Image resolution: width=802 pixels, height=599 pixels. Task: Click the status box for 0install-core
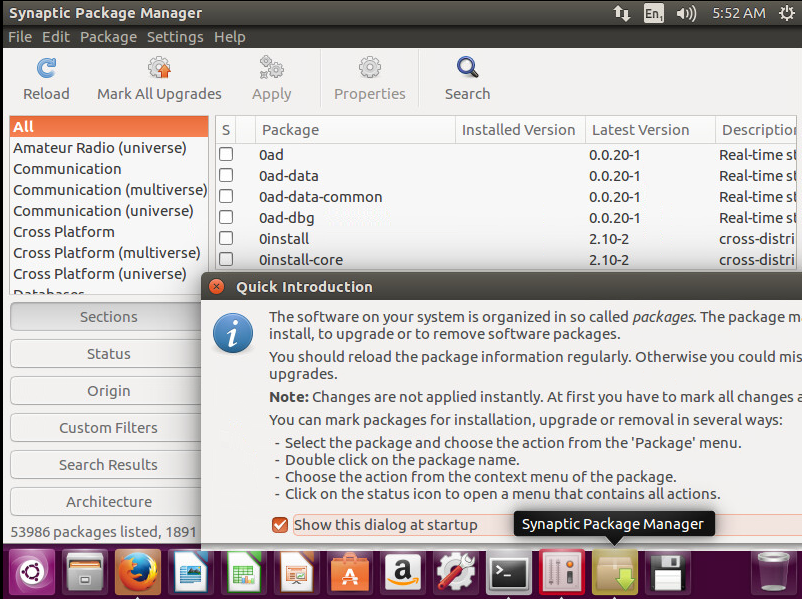[226, 259]
